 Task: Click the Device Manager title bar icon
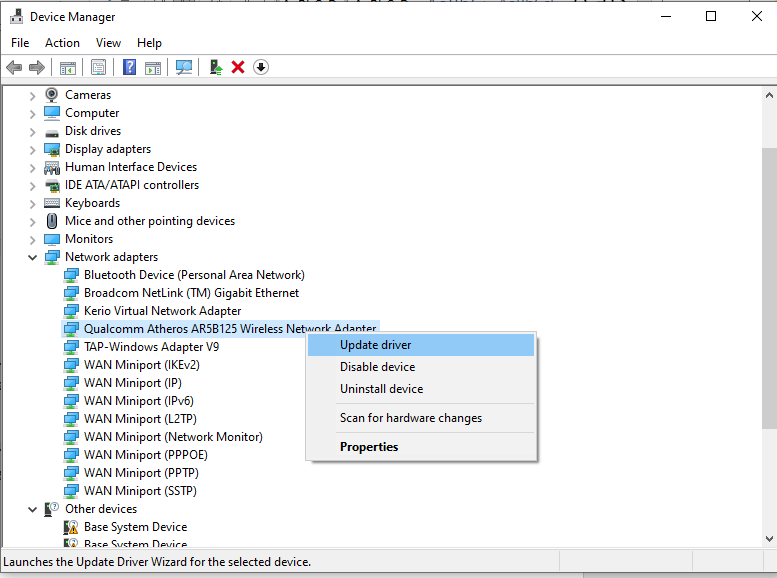click(16, 16)
